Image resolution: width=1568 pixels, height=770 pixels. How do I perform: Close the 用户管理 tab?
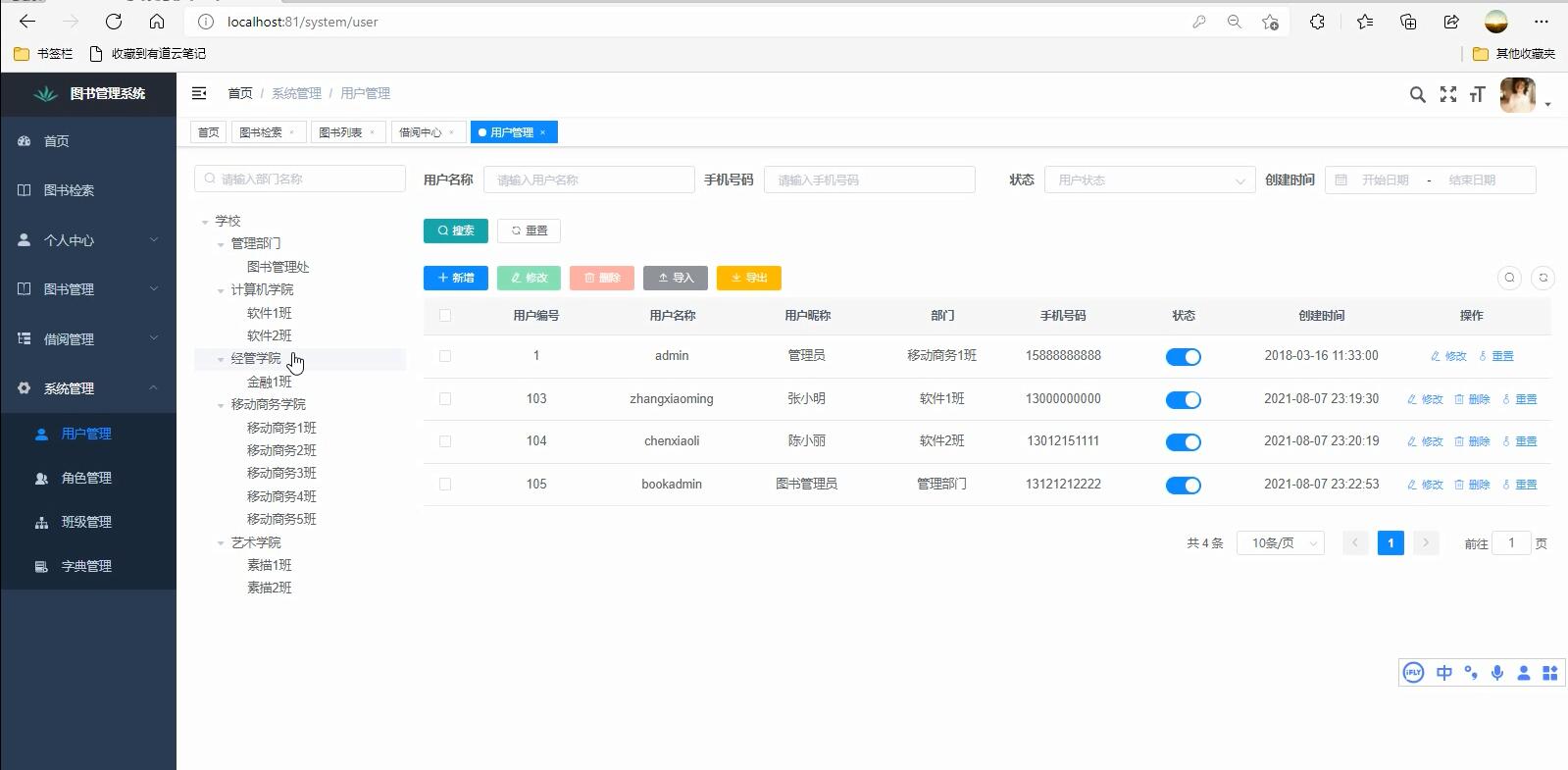(x=542, y=132)
